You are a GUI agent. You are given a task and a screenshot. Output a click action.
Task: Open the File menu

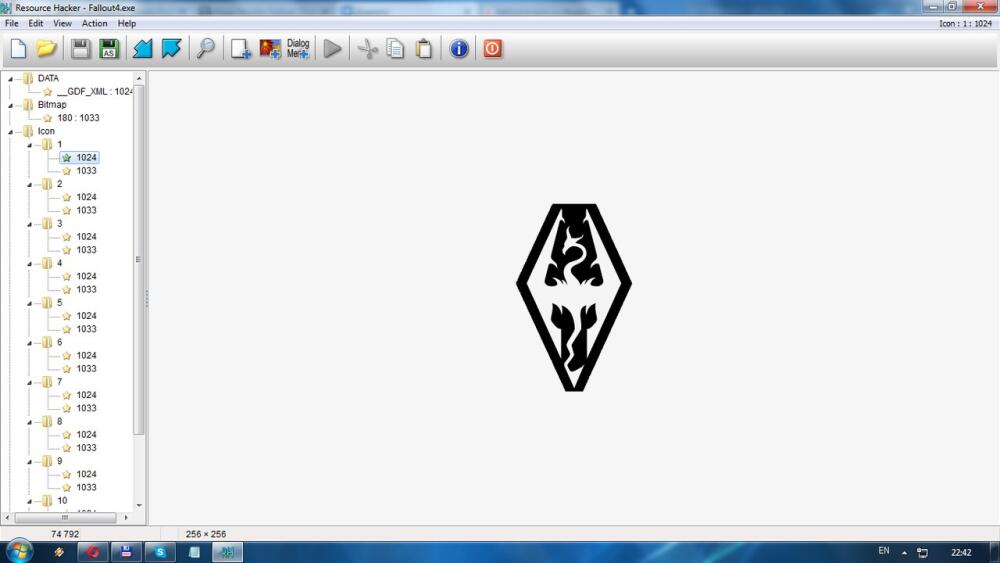tap(11, 23)
